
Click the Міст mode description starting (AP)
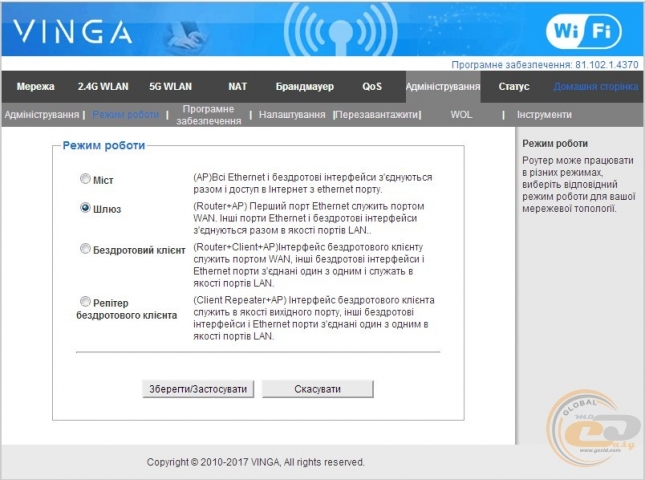(313, 183)
